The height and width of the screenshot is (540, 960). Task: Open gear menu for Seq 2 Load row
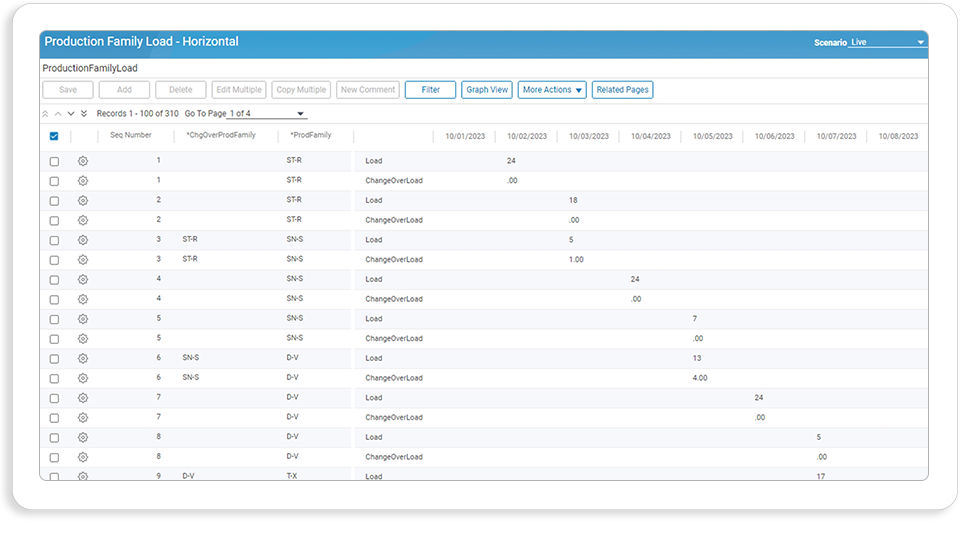pos(83,200)
